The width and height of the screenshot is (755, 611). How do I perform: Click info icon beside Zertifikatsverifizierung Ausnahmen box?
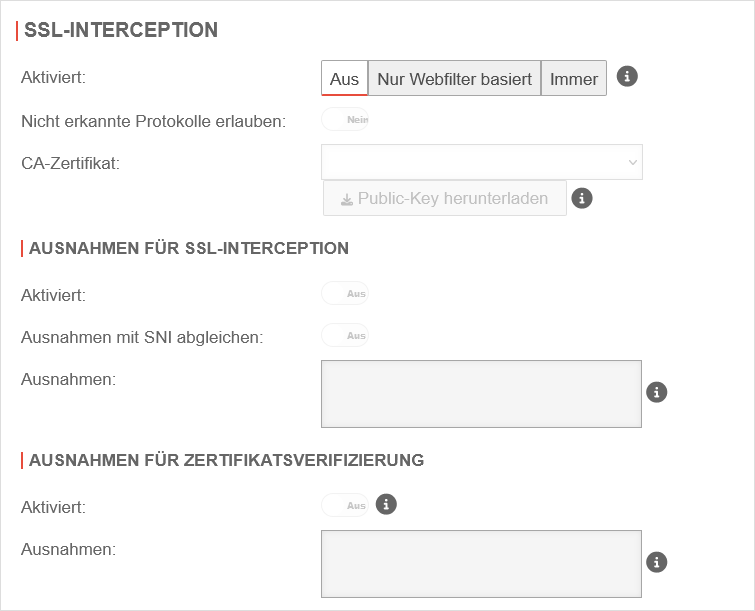tap(656, 563)
